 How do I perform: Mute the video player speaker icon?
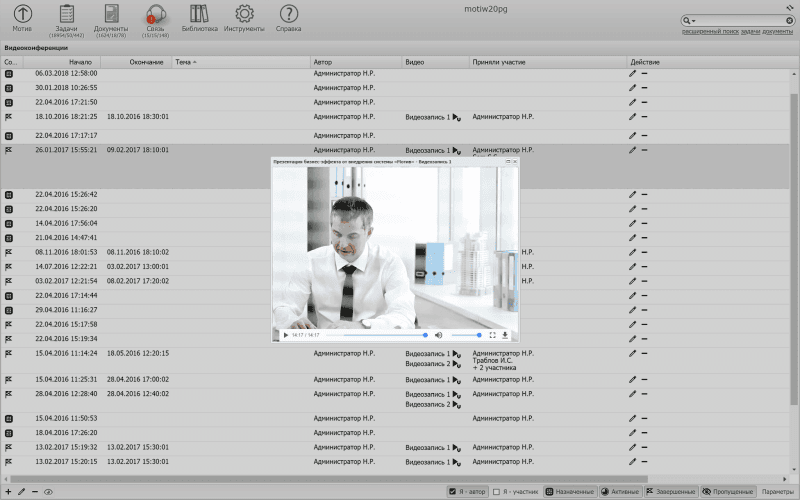click(438, 335)
